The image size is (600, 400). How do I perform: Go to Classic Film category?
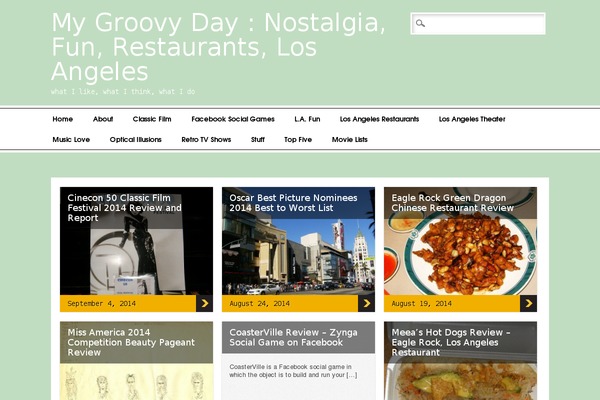(x=152, y=119)
